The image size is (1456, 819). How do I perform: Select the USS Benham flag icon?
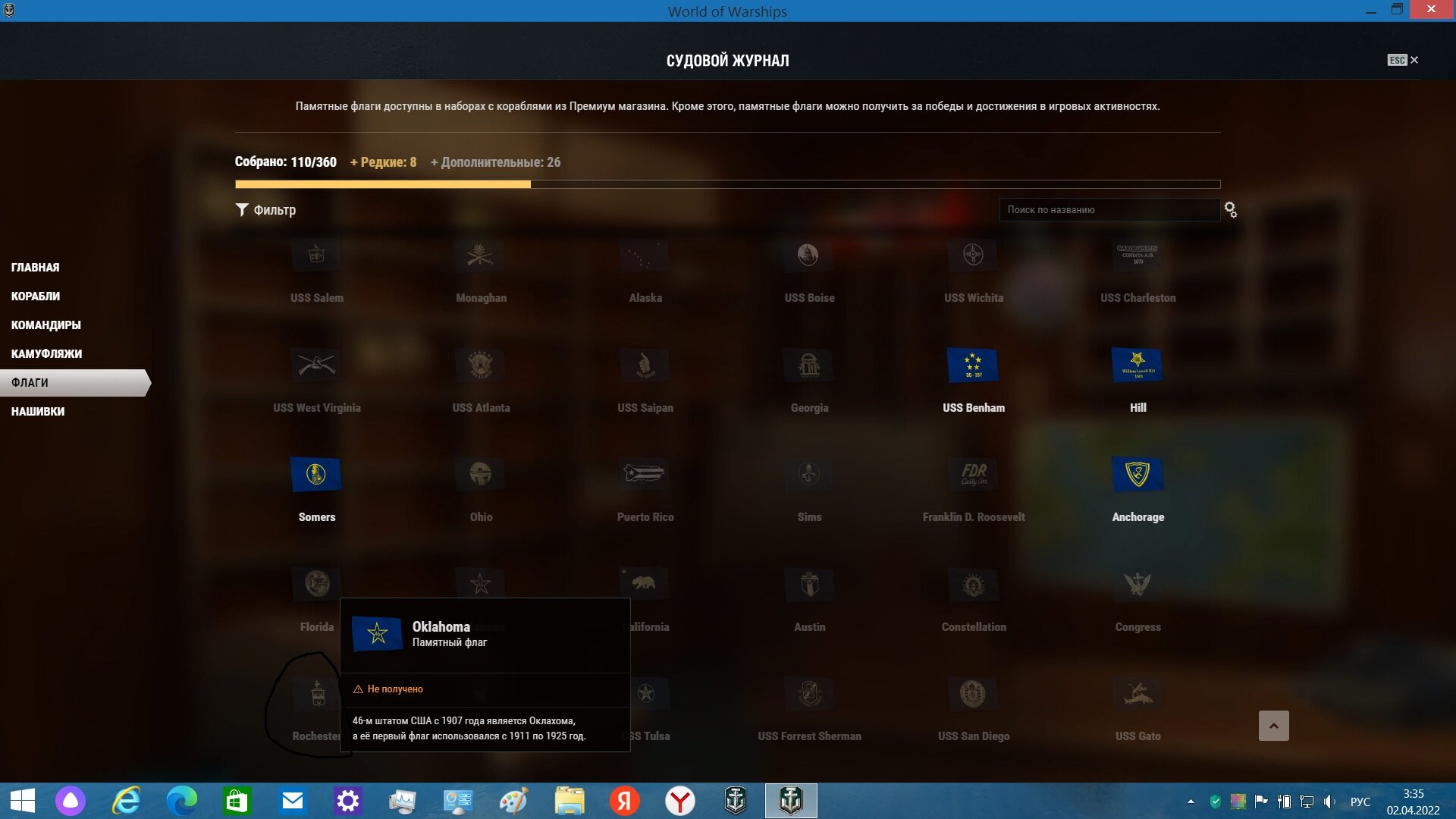coord(973,365)
